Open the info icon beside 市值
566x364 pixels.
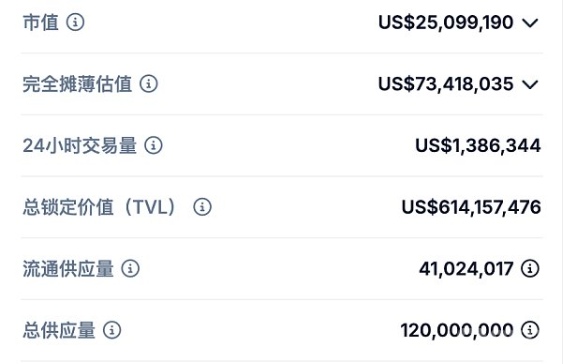coord(75,22)
